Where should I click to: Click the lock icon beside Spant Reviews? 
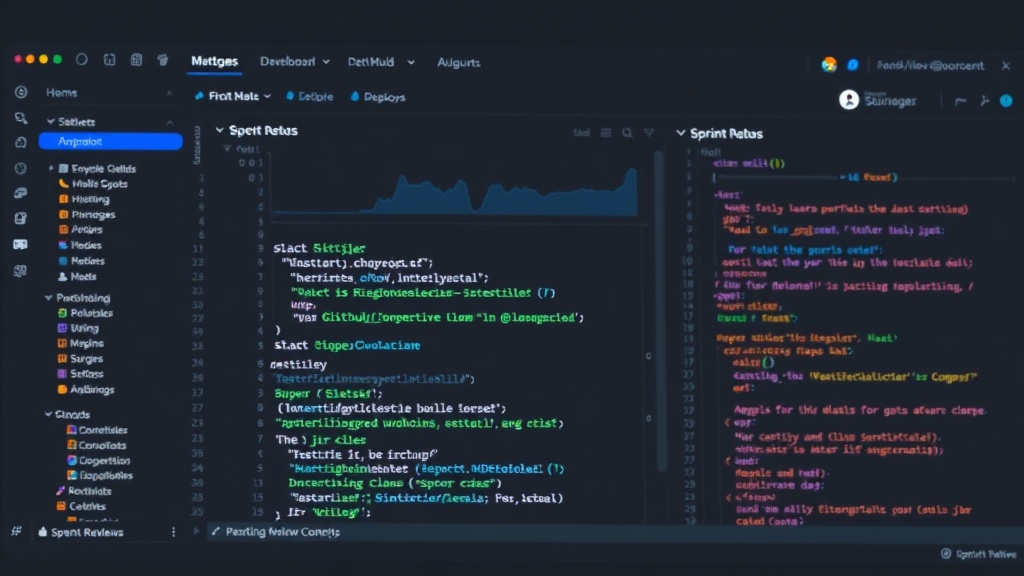42,532
